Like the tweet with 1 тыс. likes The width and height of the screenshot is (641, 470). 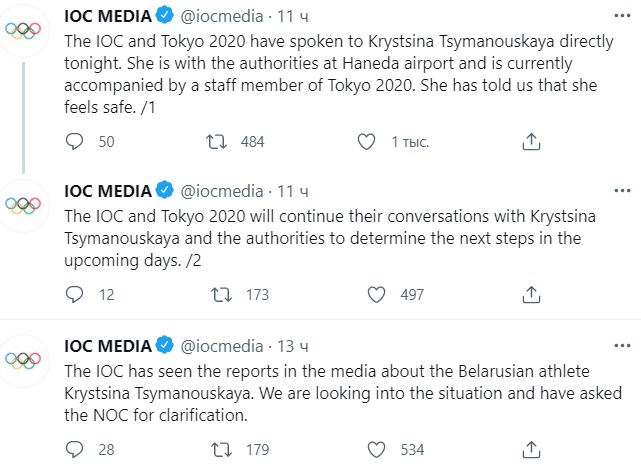[366, 142]
